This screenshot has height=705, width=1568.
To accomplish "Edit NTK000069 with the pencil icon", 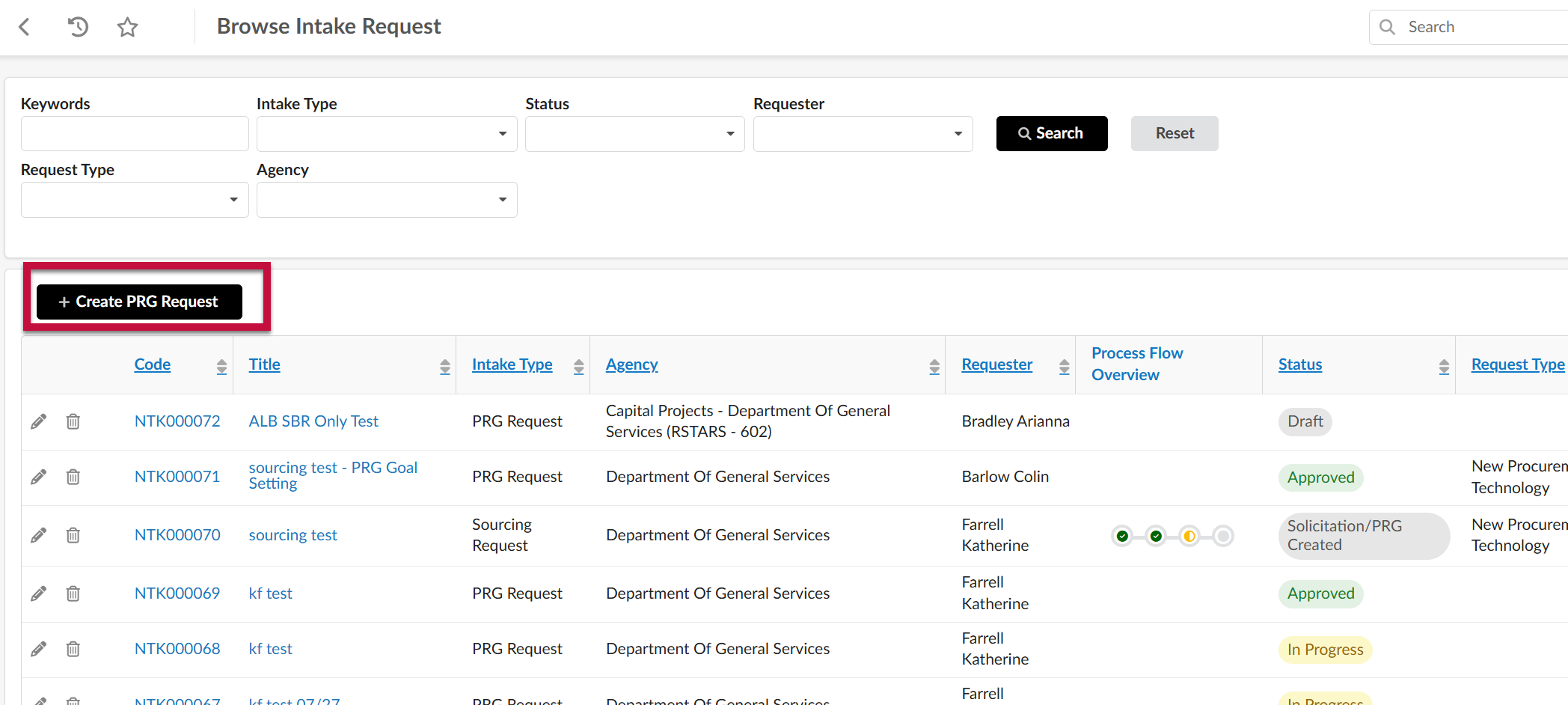I will click(x=38, y=593).
